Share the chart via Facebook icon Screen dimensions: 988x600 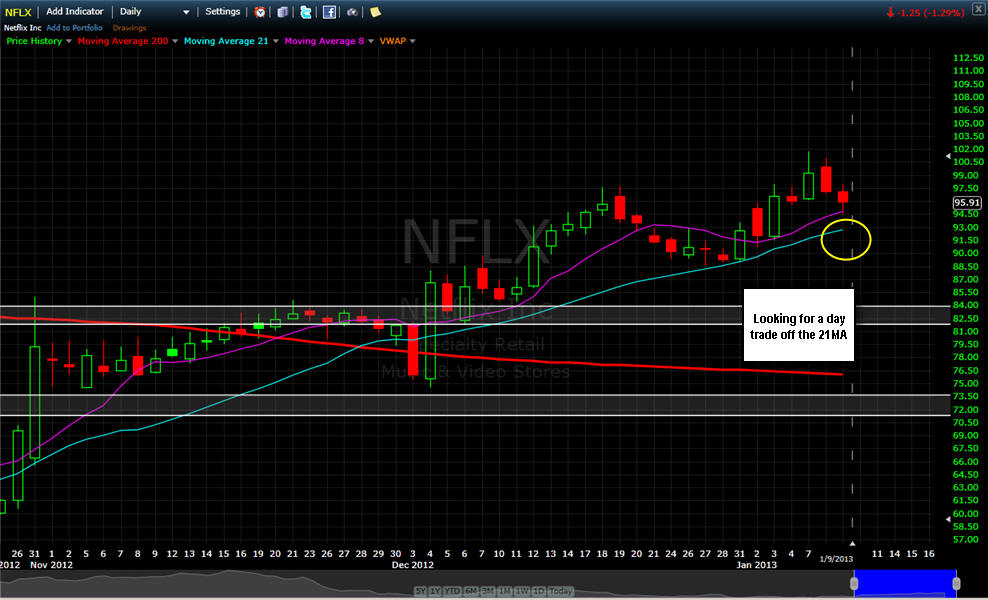[329, 11]
